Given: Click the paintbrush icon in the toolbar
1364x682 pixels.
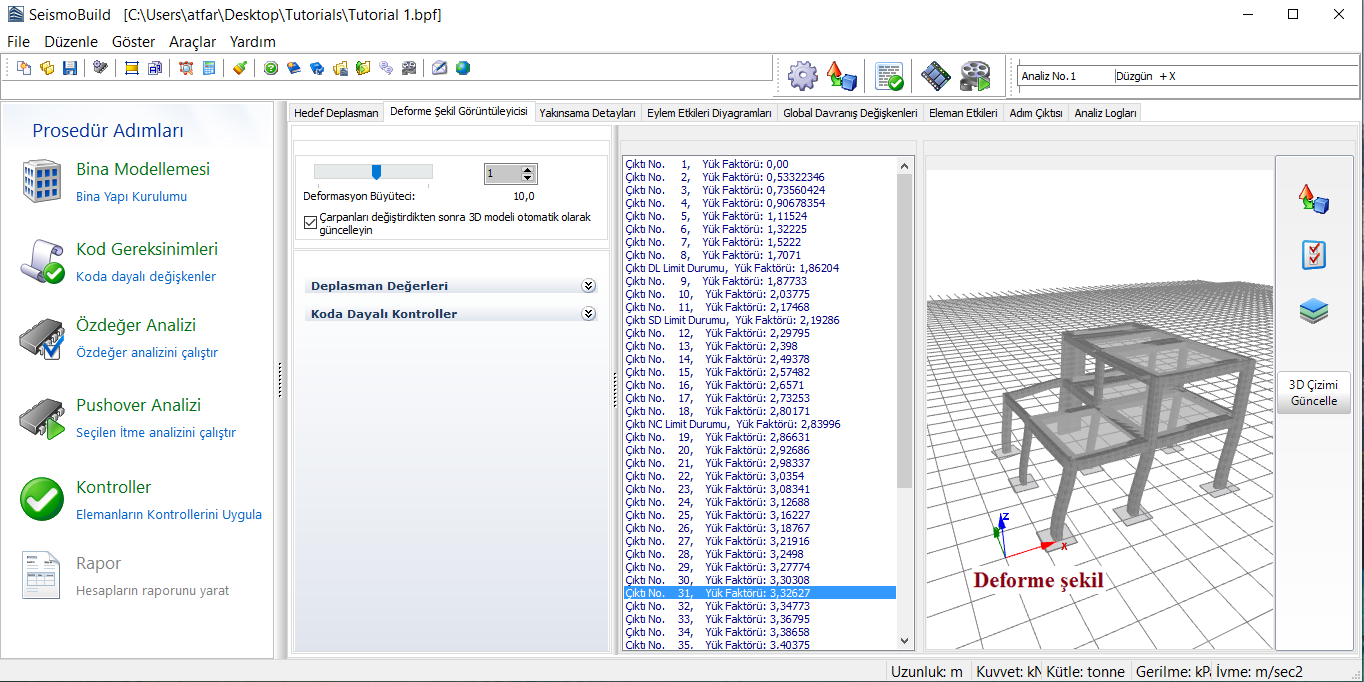Looking at the screenshot, I should point(239,68).
